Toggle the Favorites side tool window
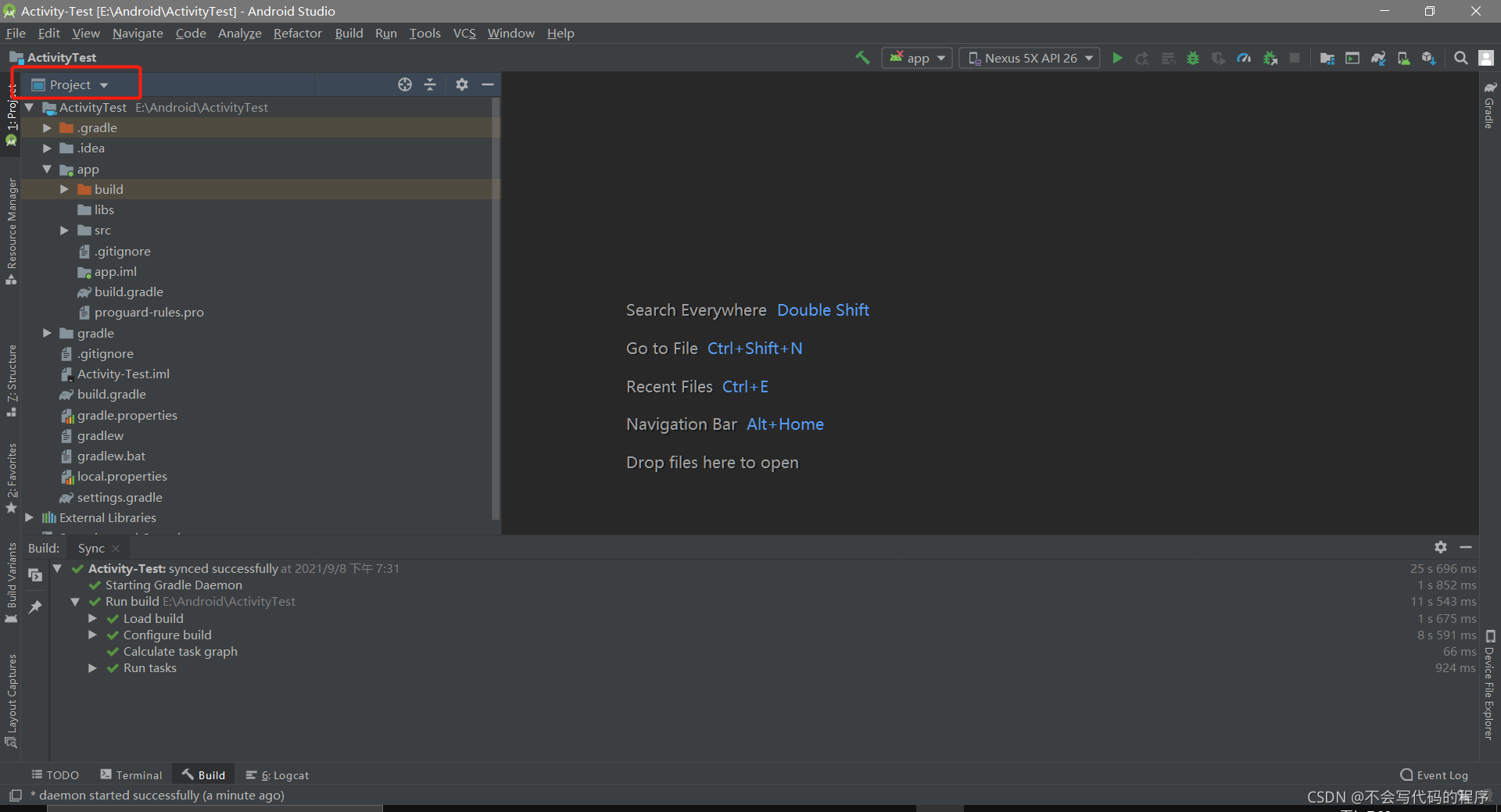 coord(11,478)
